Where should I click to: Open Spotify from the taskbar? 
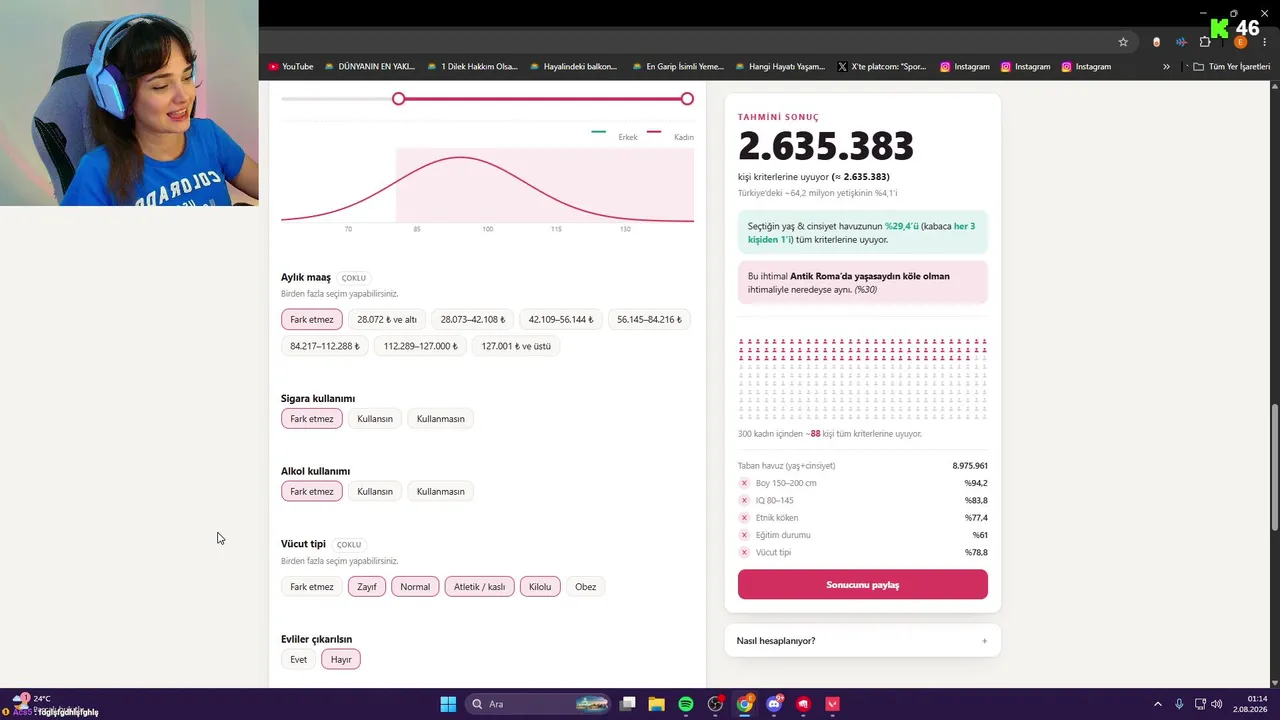pyautogui.click(x=686, y=704)
